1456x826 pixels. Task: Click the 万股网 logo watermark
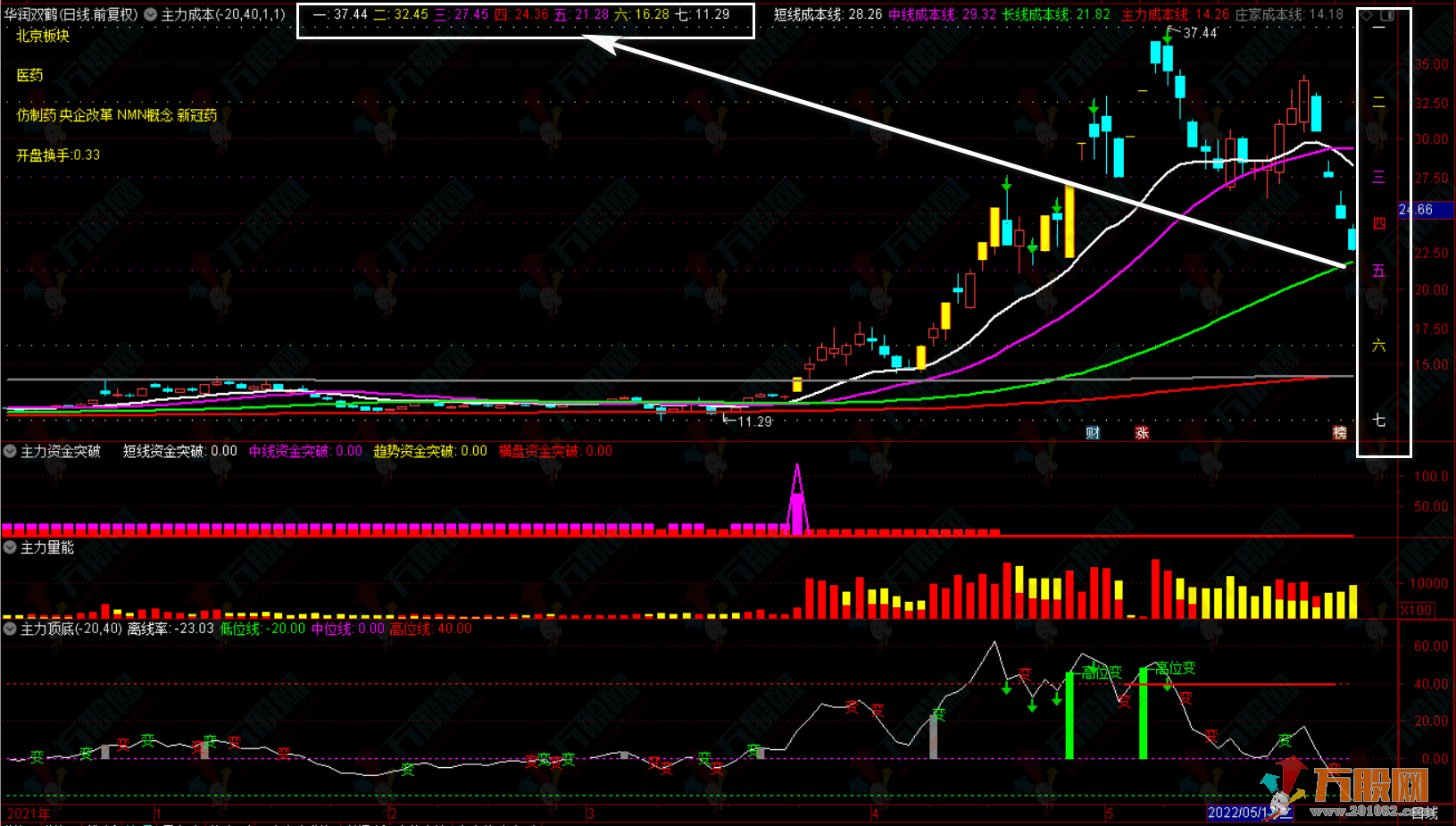(x=1370, y=786)
